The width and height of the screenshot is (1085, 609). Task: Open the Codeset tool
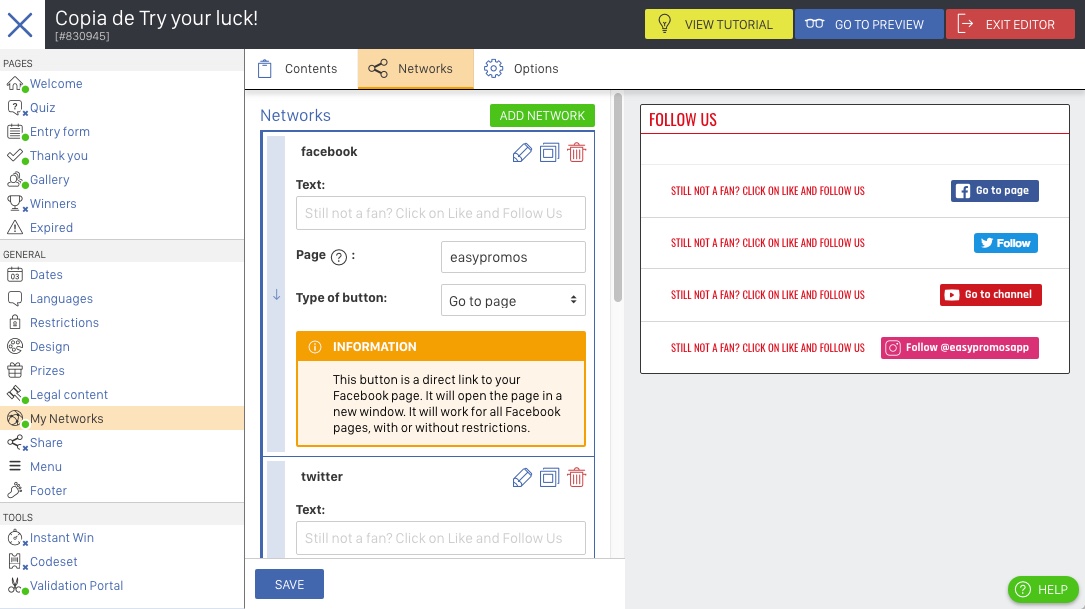[53, 562]
